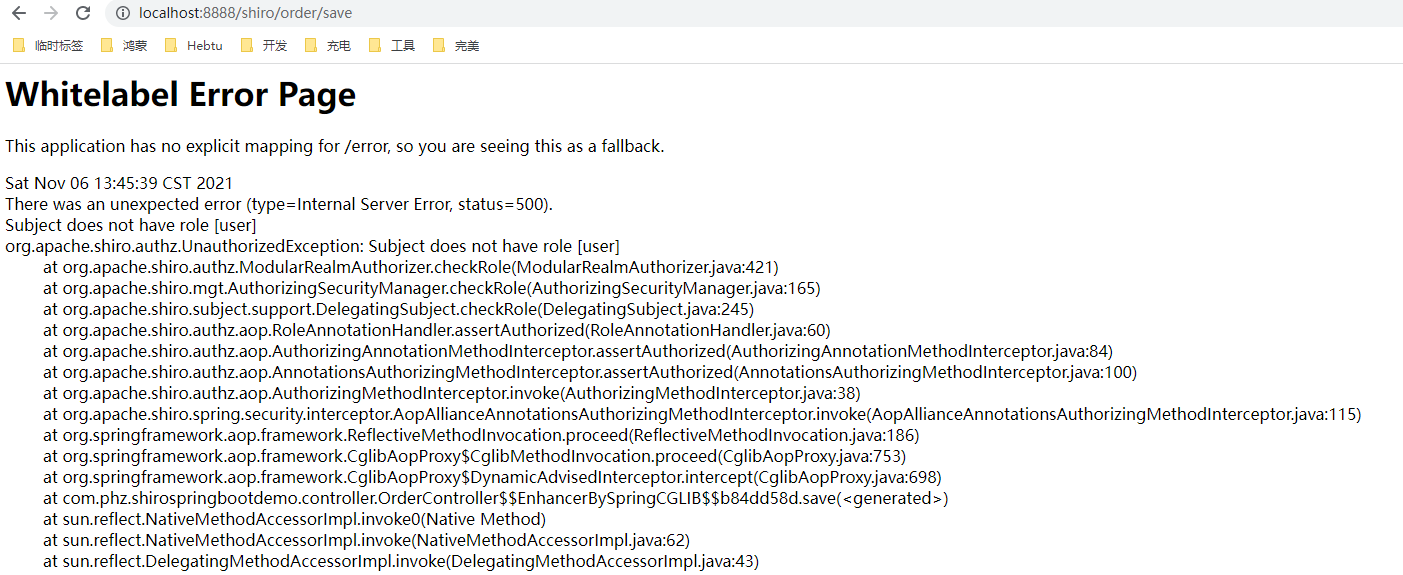
Task: Click the DynamicAdvisedInterceptor.intercept trace line
Action: click(492, 477)
